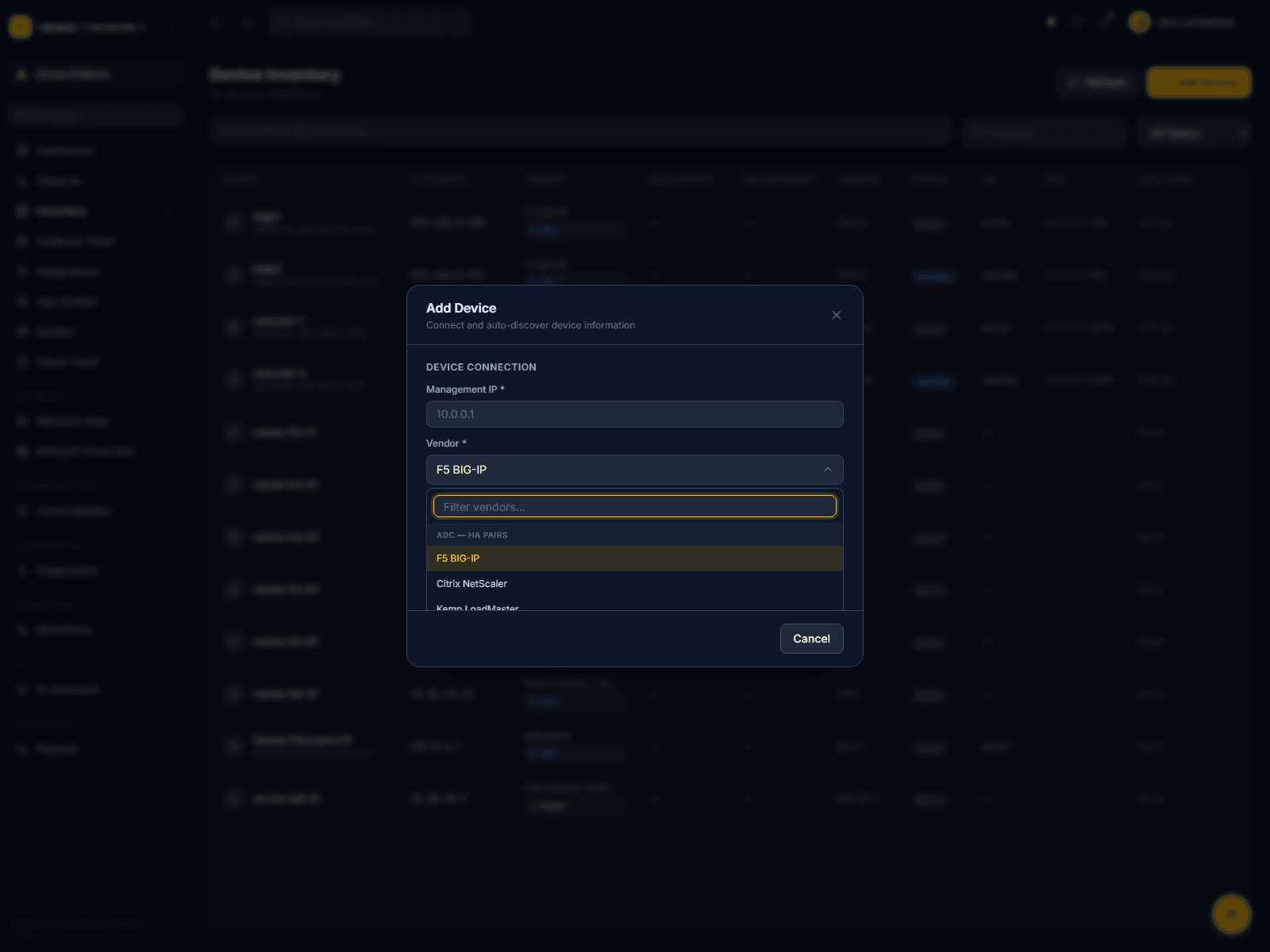Click the Filter vendors search box
This screenshot has width=1270, height=952.
(635, 506)
